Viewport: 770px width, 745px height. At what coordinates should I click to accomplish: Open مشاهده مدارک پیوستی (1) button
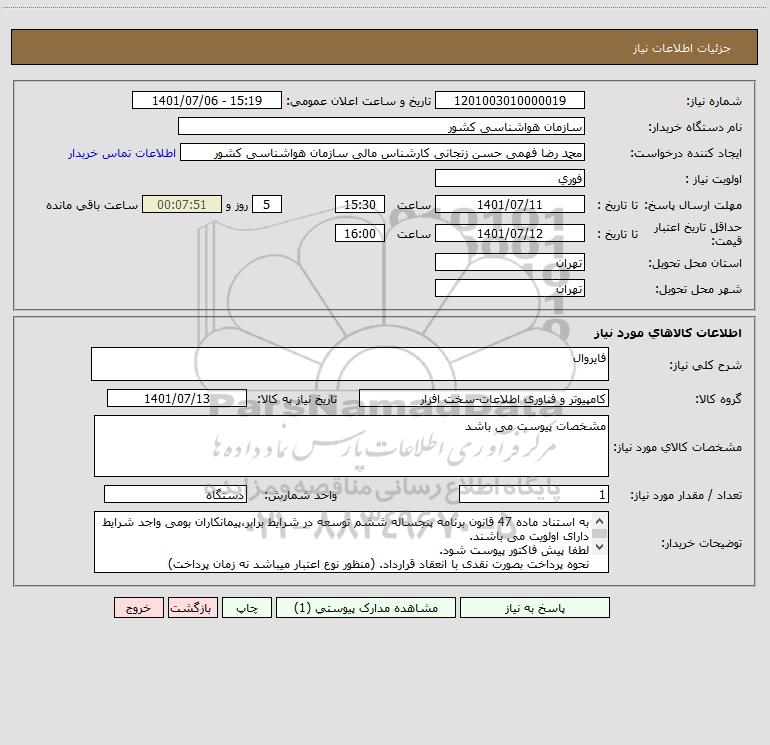(366, 607)
